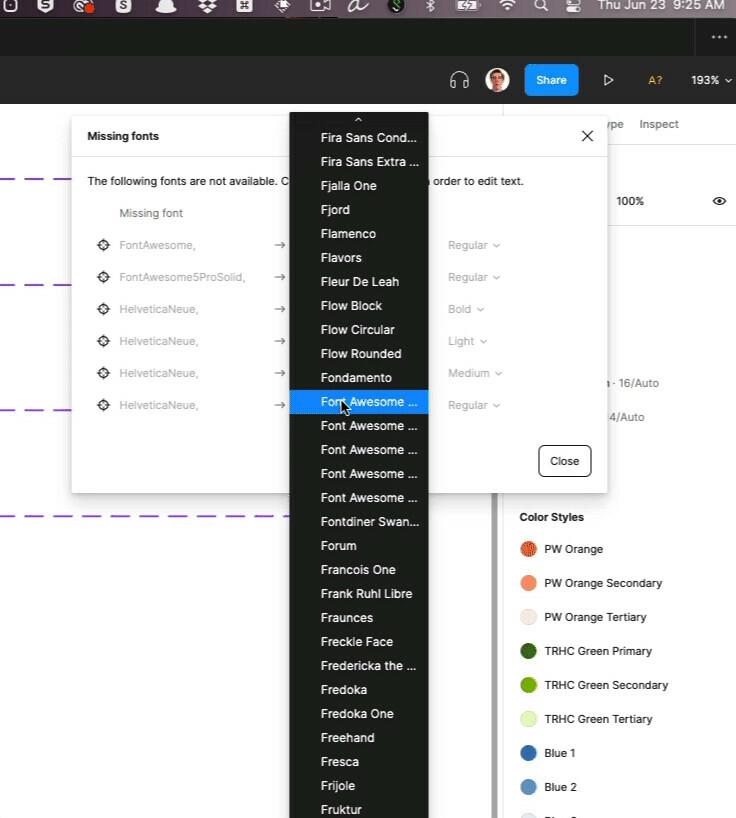Select PW Orange Secondary color style
The height and width of the screenshot is (818, 736).
coord(591,583)
